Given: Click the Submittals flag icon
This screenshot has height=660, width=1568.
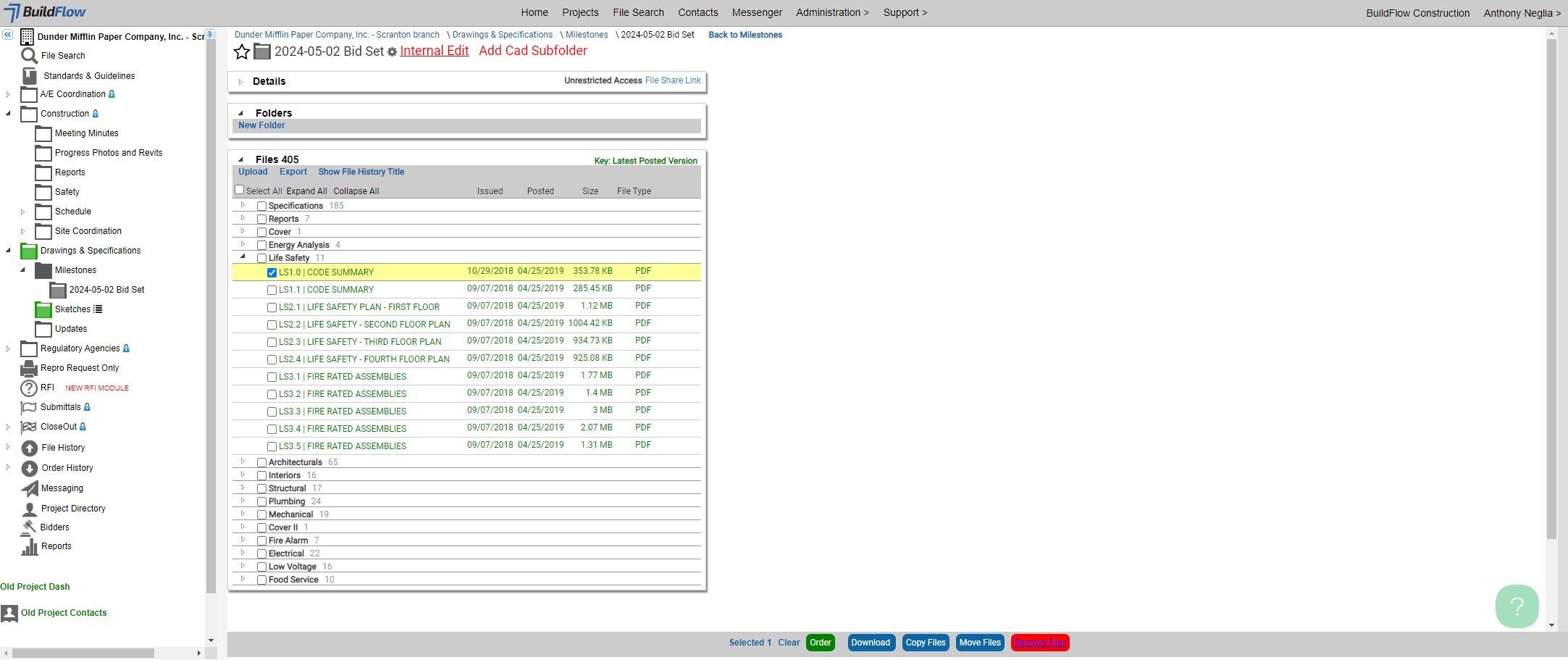Looking at the screenshot, I should pos(29,407).
